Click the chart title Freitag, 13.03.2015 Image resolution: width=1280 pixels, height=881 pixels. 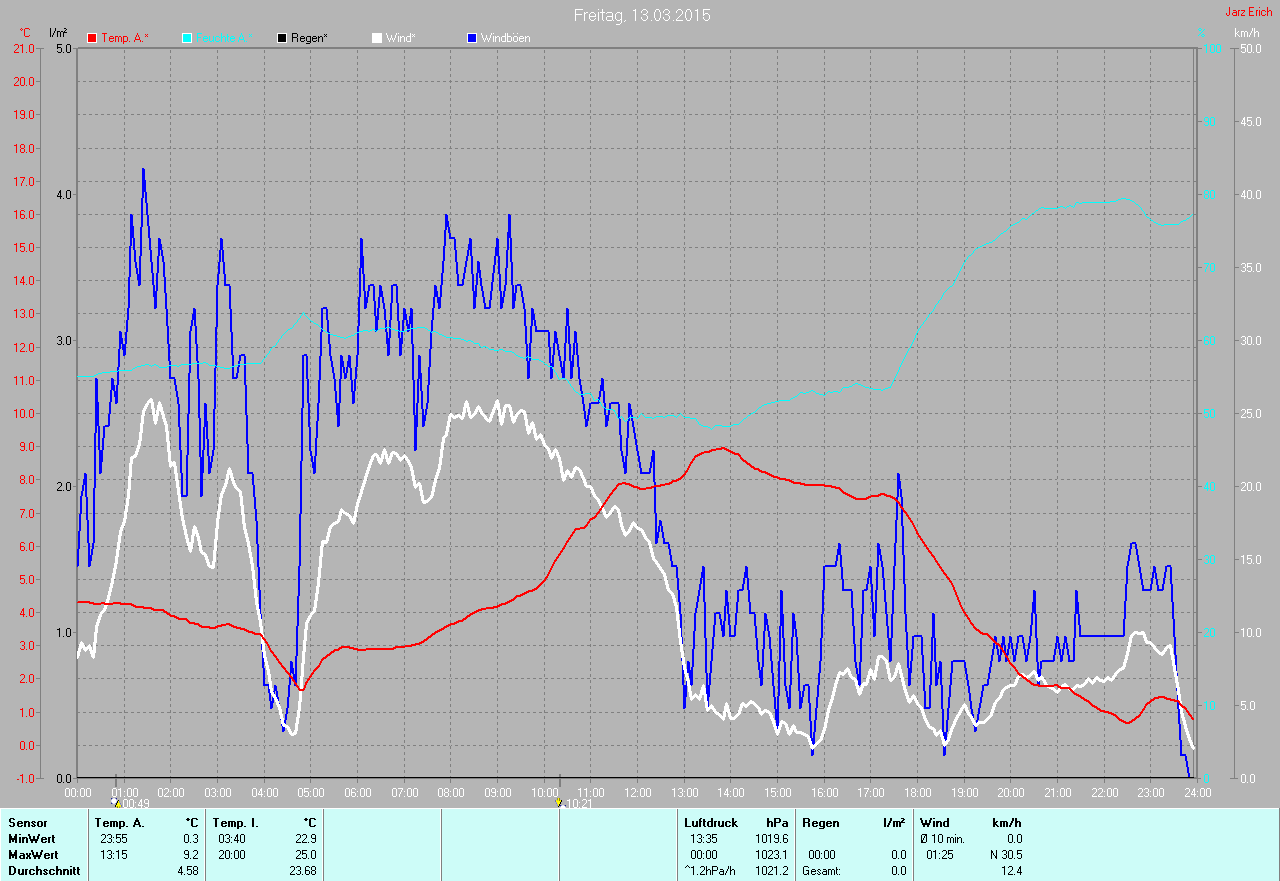643,15
